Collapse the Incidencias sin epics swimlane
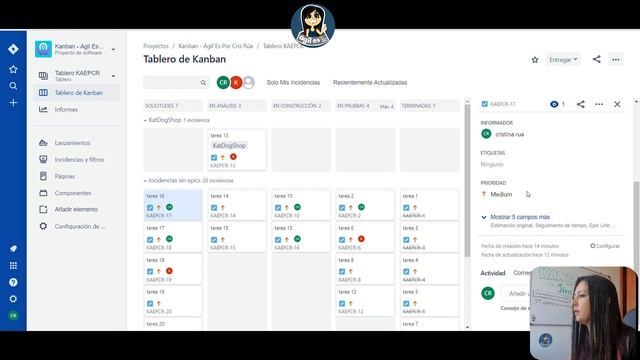Image resolution: width=640 pixels, height=360 pixels. click(145, 180)
